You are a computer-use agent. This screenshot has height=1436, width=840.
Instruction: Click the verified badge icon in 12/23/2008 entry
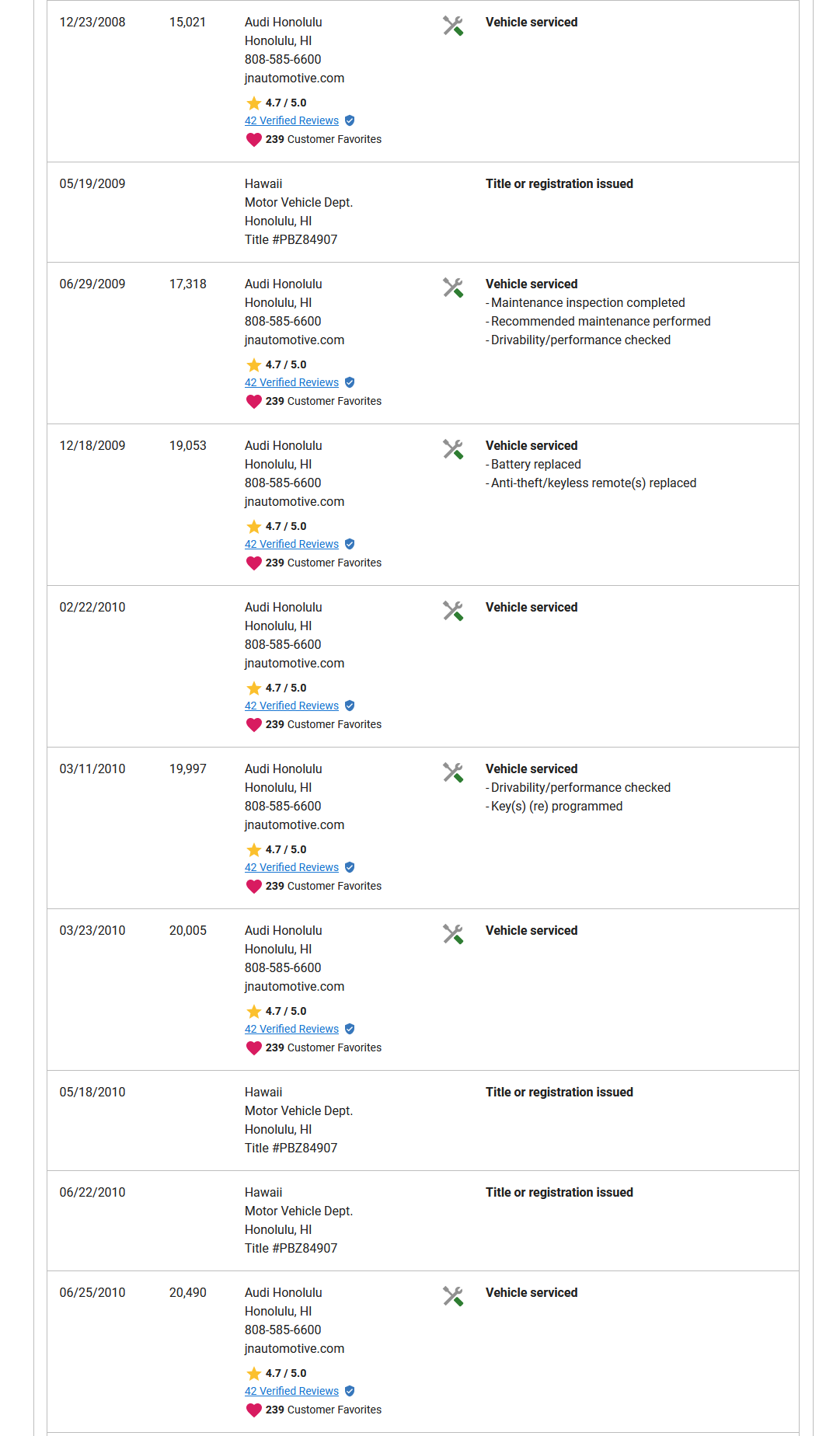coord(350,120)
